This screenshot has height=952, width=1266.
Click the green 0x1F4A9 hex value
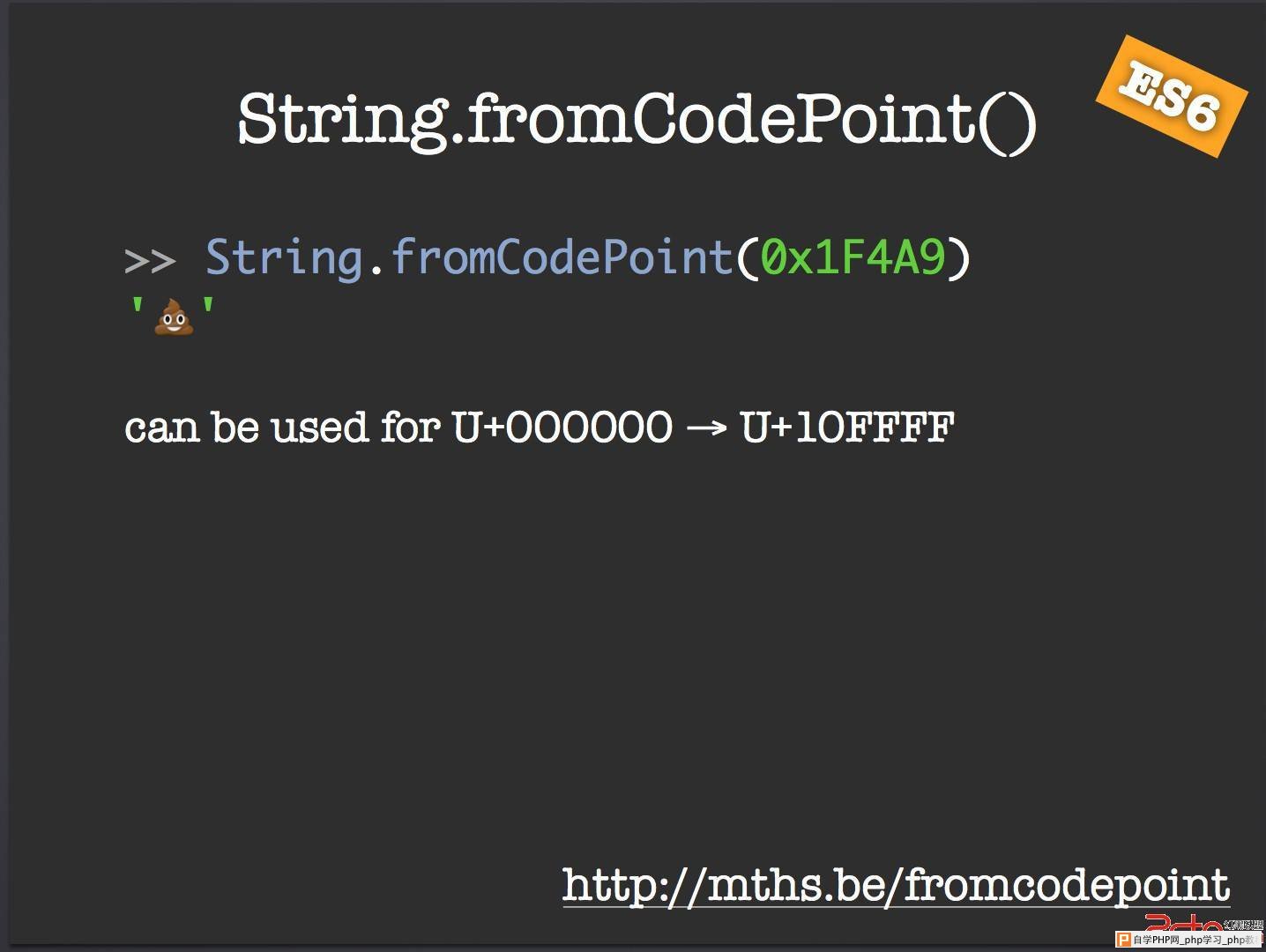[x=853, y=257]
